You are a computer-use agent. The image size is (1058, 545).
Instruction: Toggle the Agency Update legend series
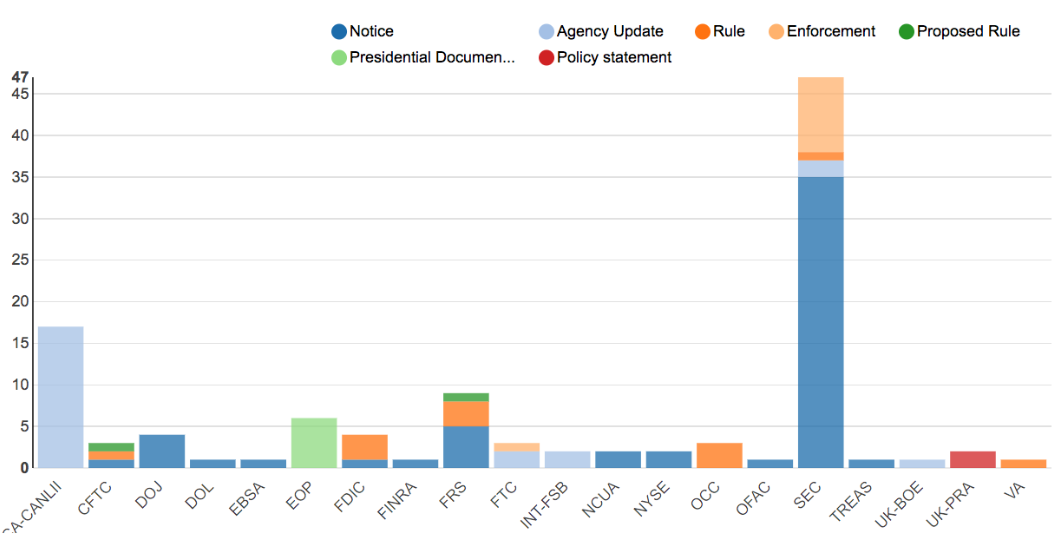[601, 31]
